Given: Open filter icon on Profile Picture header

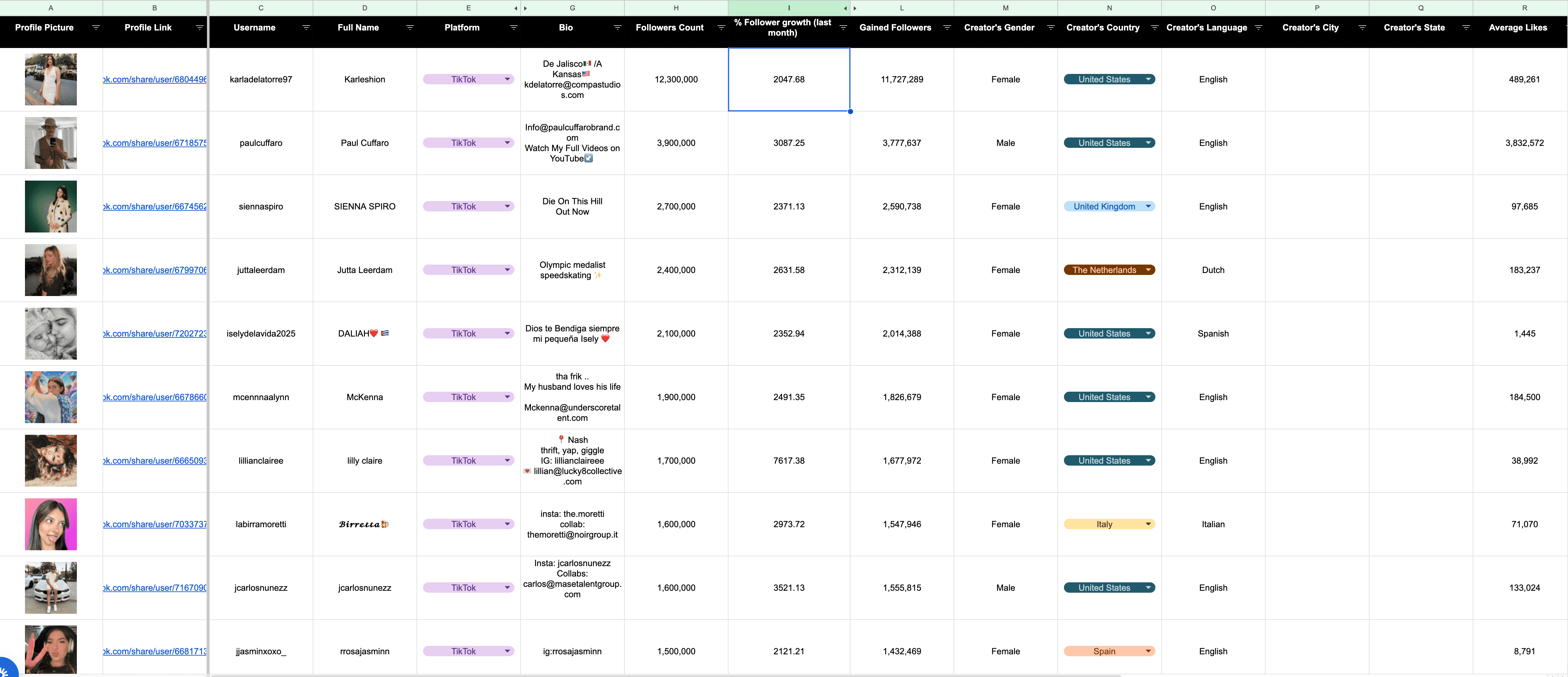Looking at the screenshot, I should [96, 27].
